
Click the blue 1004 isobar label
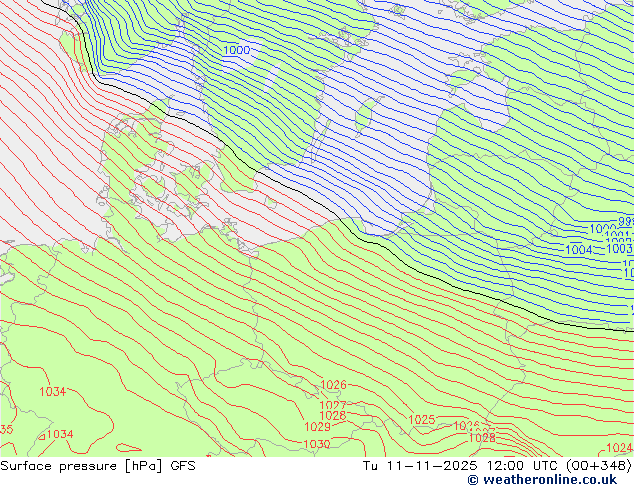point(579,249)
